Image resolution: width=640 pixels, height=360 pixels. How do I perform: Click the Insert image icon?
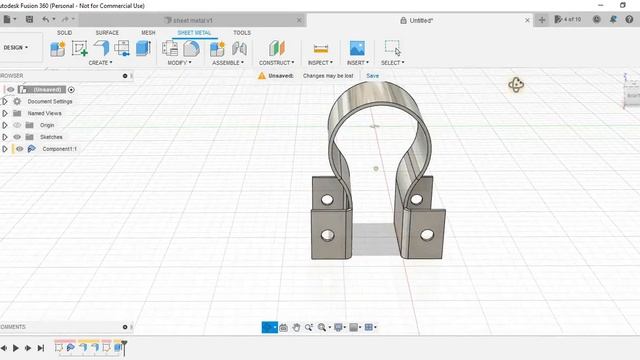pyautogui.click(x=357, y=49)
